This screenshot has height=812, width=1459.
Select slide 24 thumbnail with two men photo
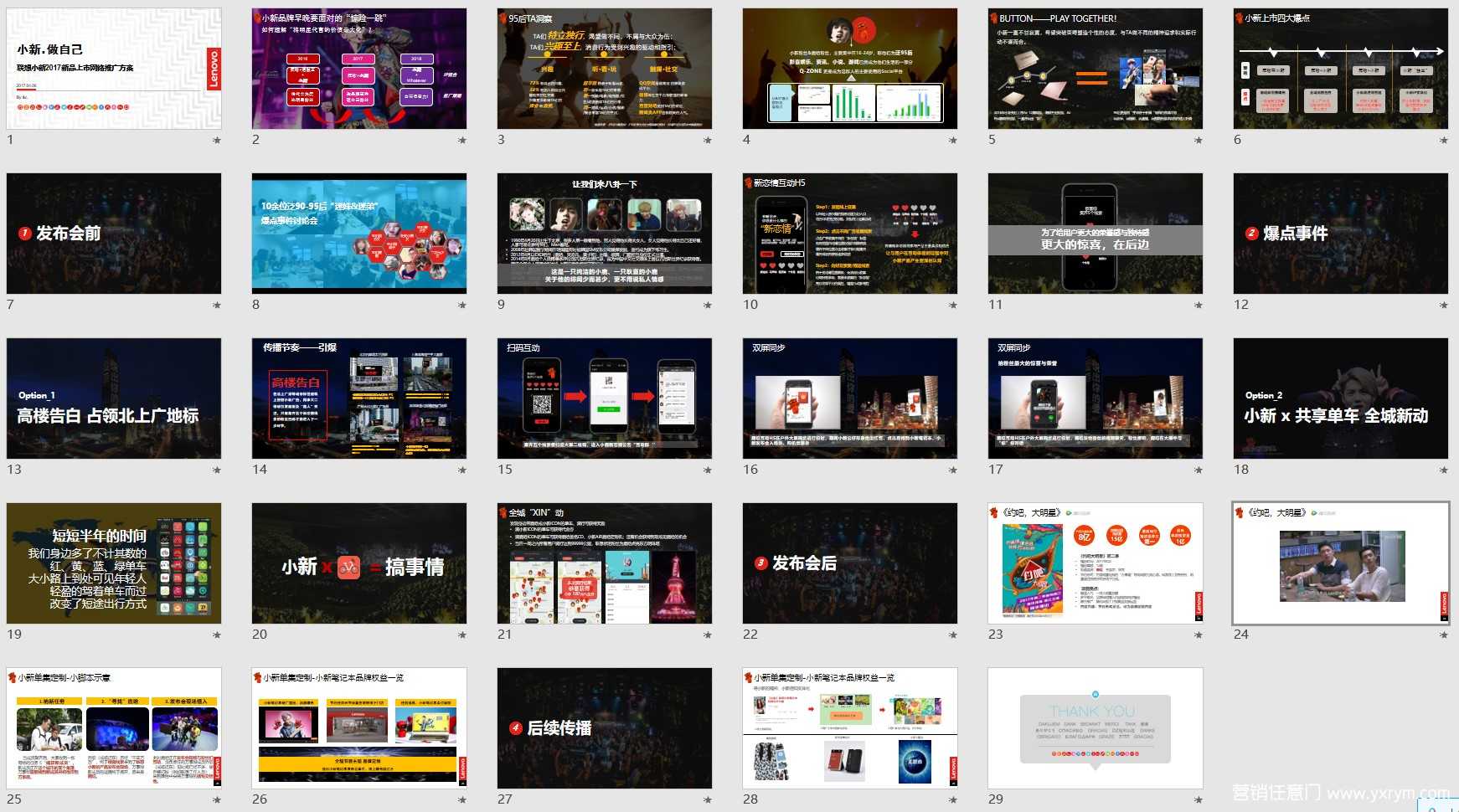(1341, 563)
